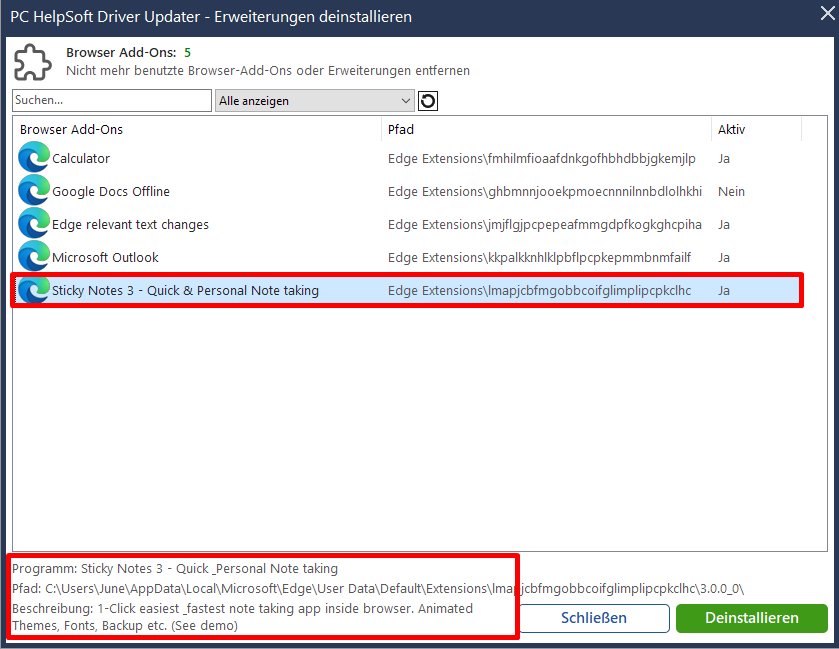839x649 pixels.
Task: Click the 'Ja' status of Microsoft Outlook
Action: 723,258
